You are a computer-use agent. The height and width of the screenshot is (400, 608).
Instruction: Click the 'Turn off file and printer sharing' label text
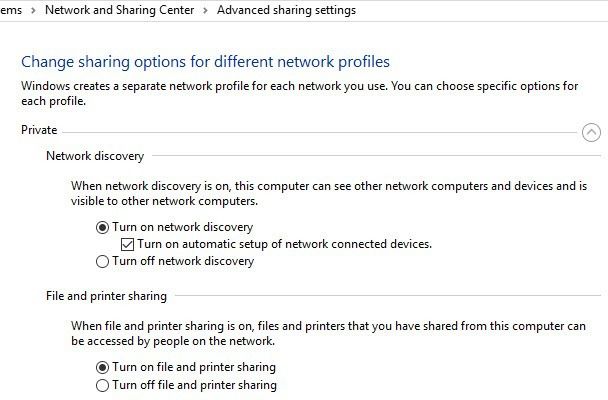point(194,385)
